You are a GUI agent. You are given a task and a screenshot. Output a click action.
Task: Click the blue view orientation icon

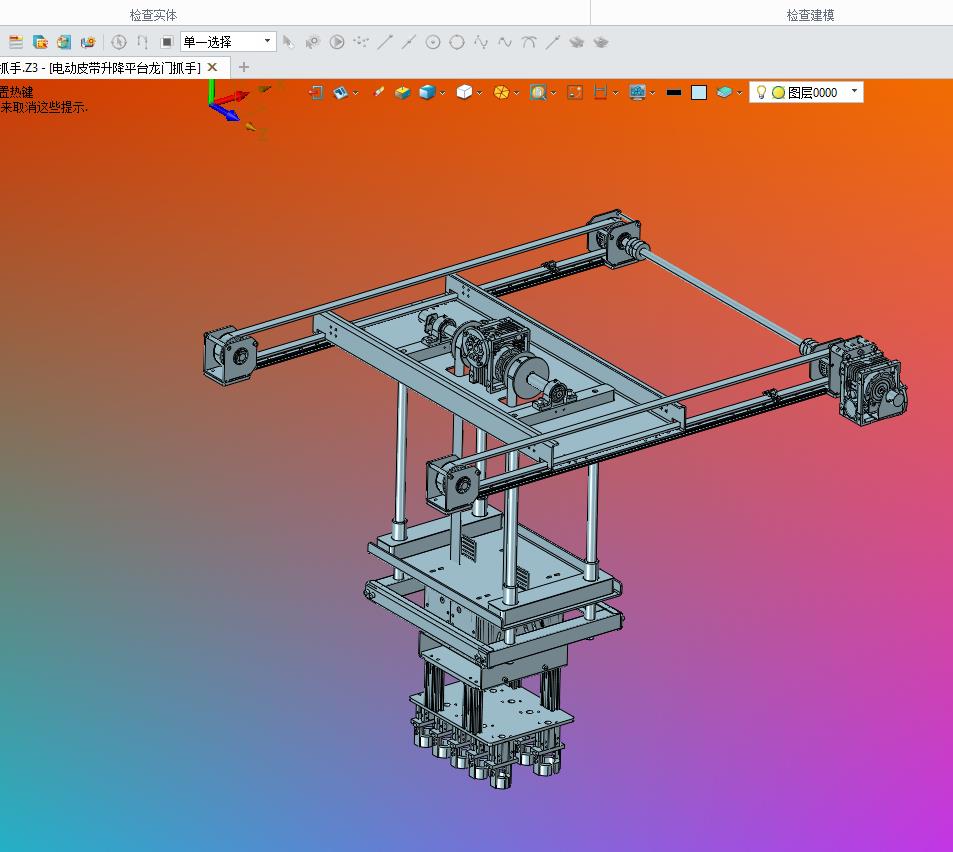point(340,92)
